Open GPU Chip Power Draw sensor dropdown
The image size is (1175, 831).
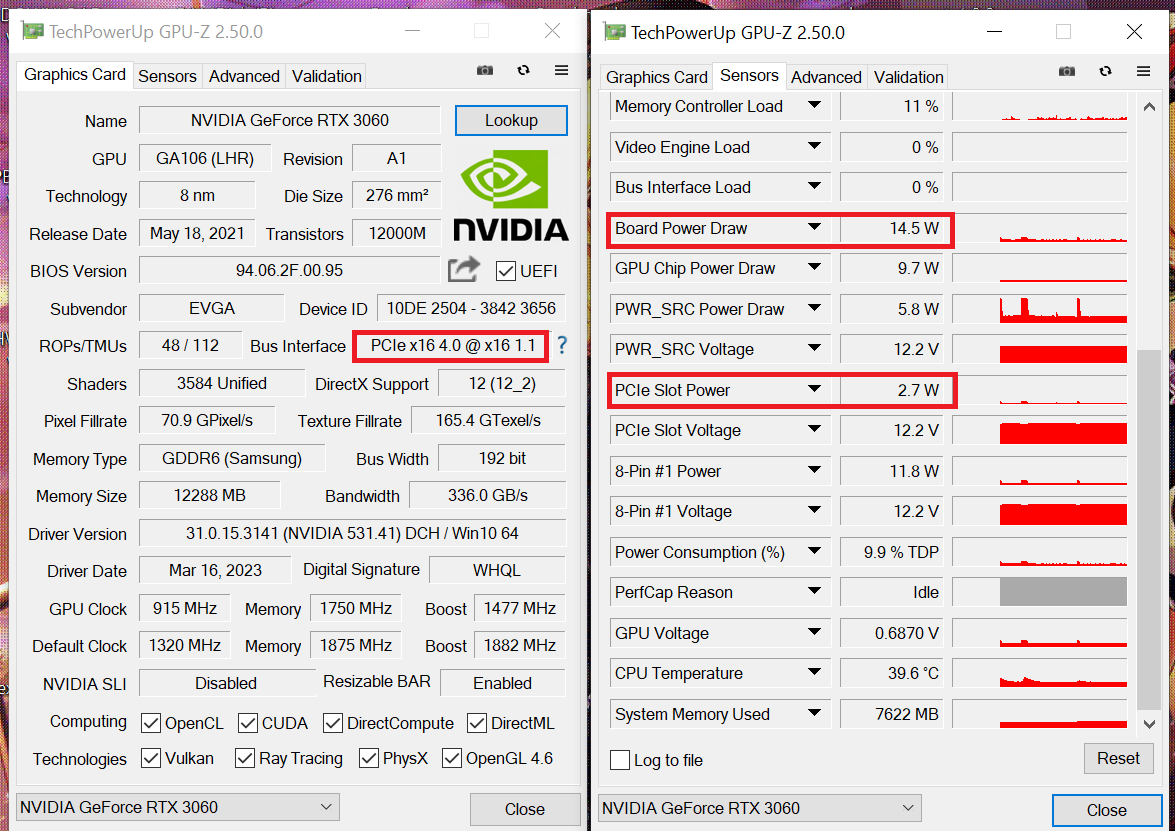(814, 268)
